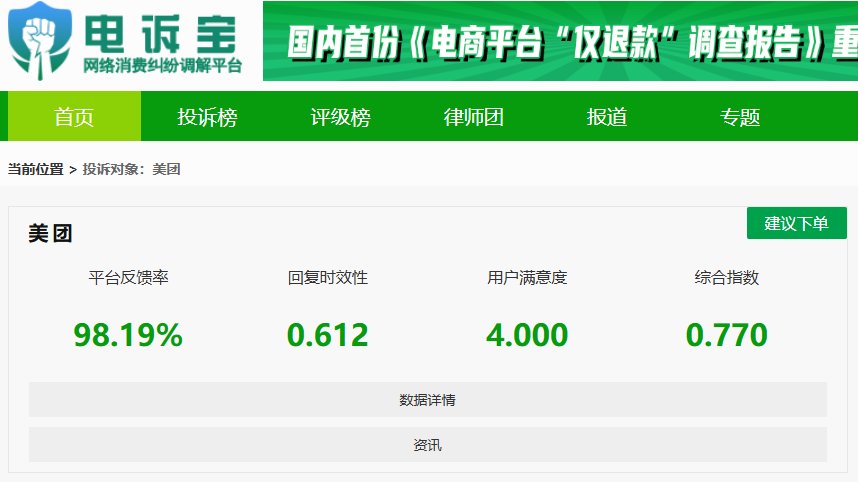
Task: Open the 评级榜 nav tab
Action: coord(340,117)
